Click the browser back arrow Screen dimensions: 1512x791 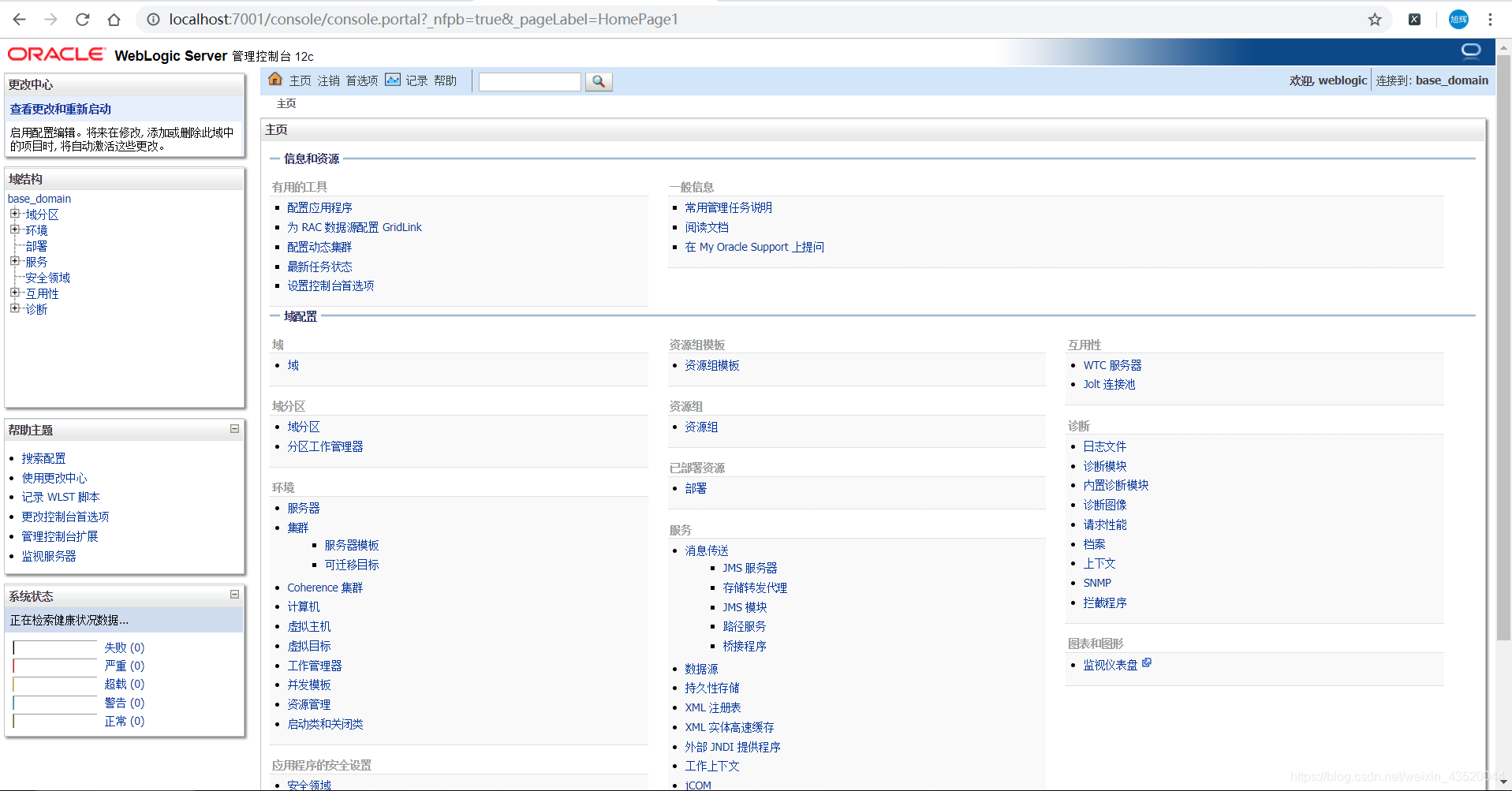coord(20,19)
